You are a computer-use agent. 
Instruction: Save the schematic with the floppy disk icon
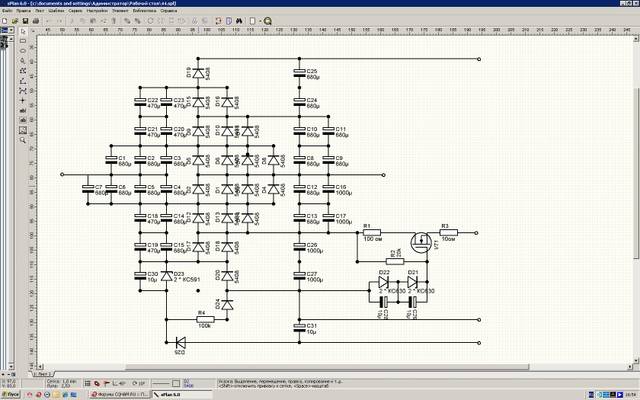25,21
